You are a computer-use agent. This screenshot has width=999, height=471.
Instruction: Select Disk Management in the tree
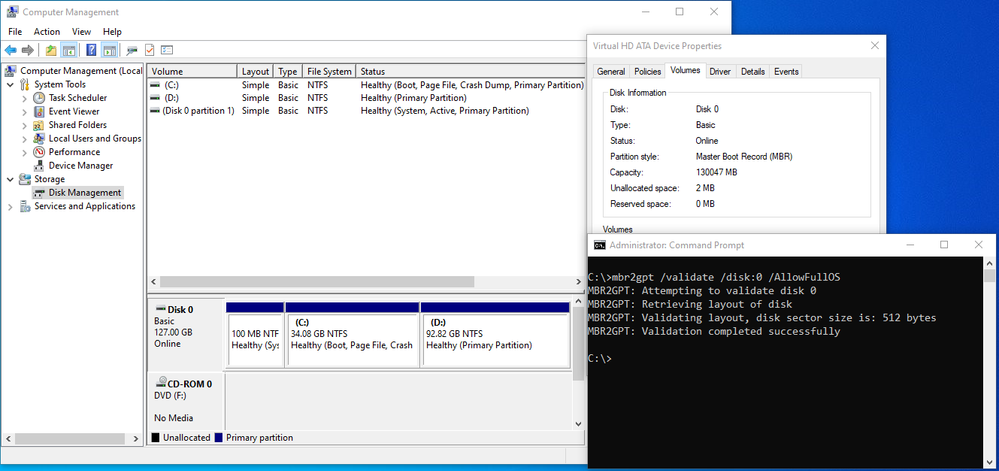(x=84, y=193)
